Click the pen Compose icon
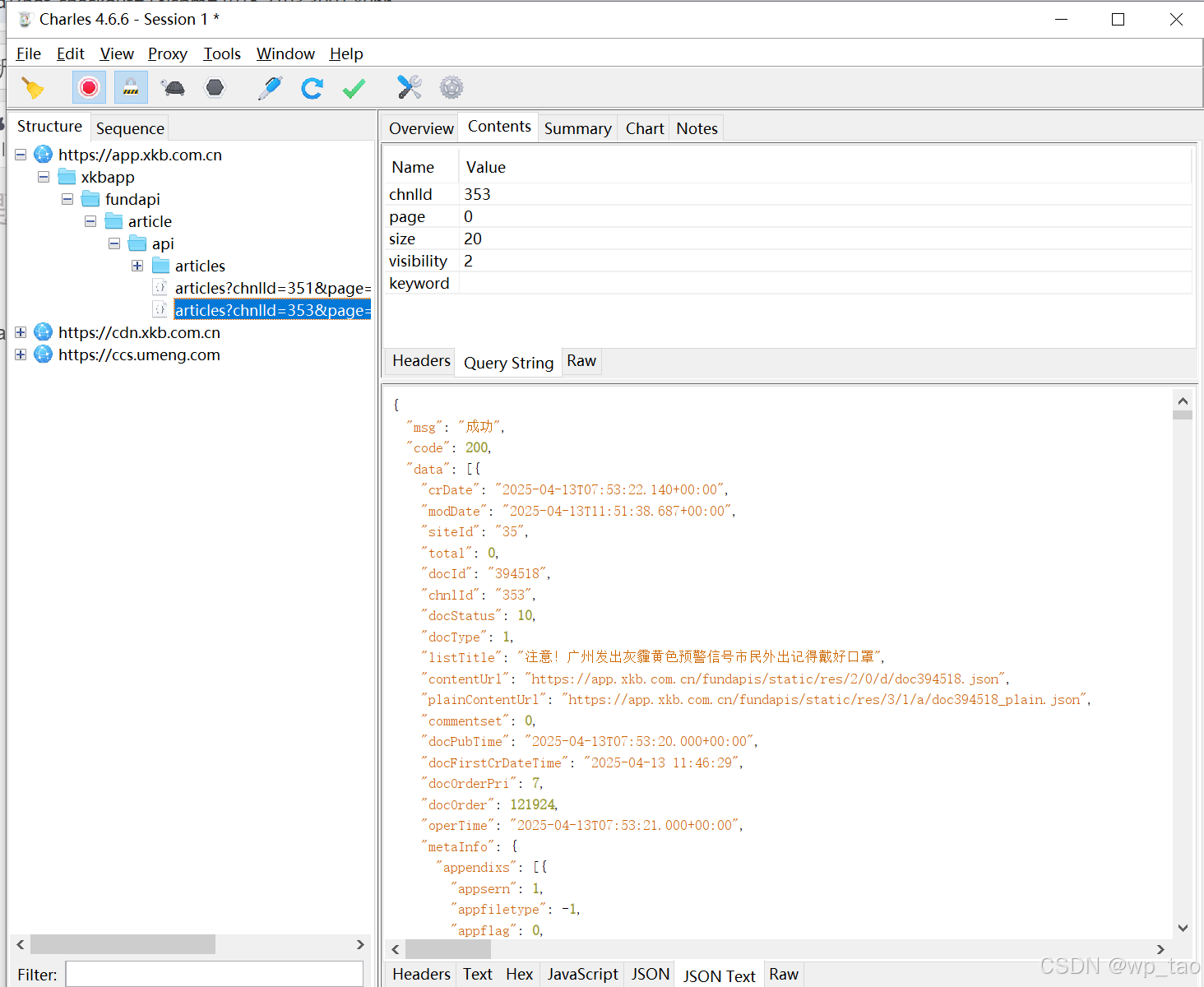This screenshot has width=1204, height=987. [x=270, y=87]
